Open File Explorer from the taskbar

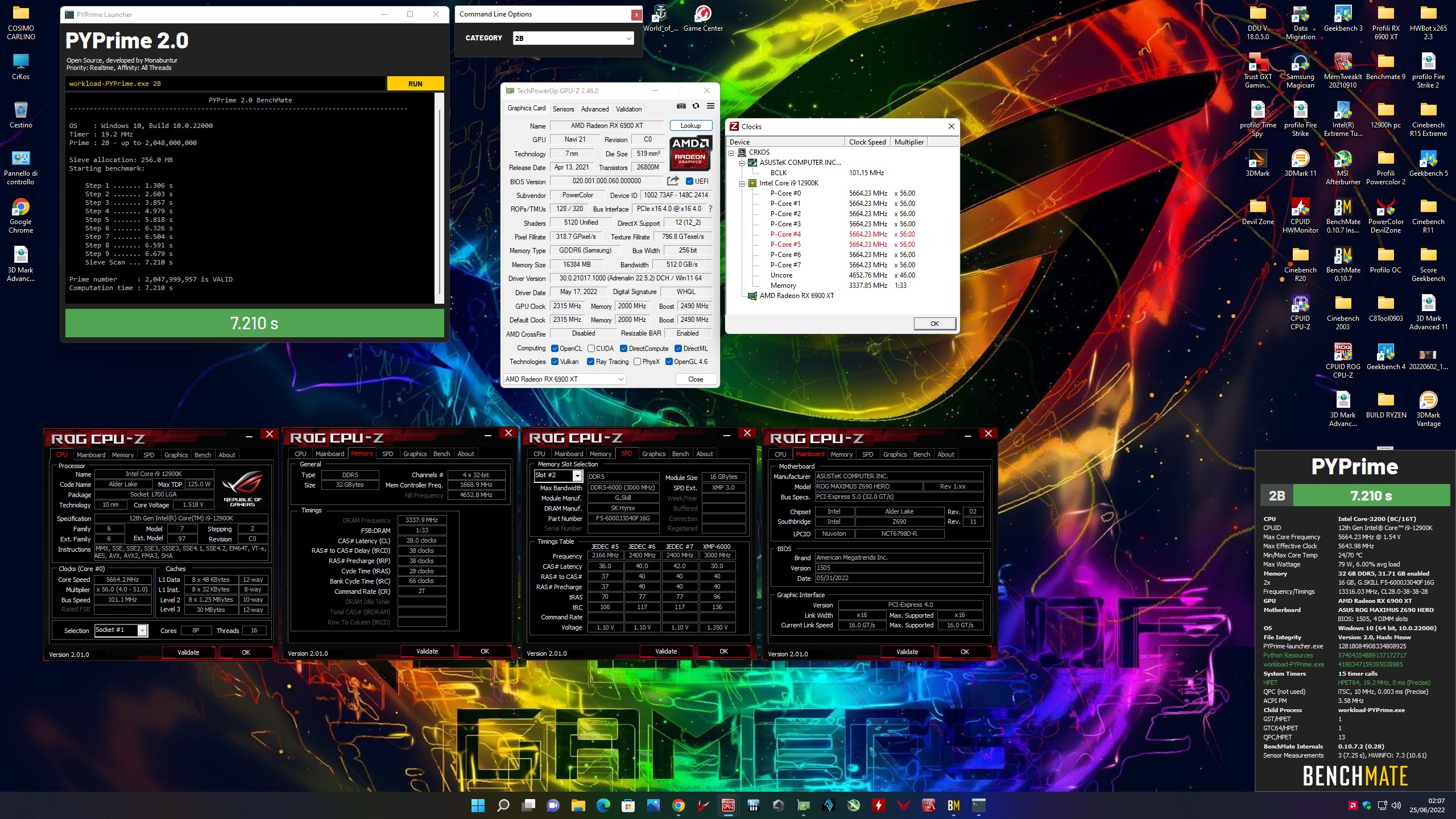click(578, 805)
